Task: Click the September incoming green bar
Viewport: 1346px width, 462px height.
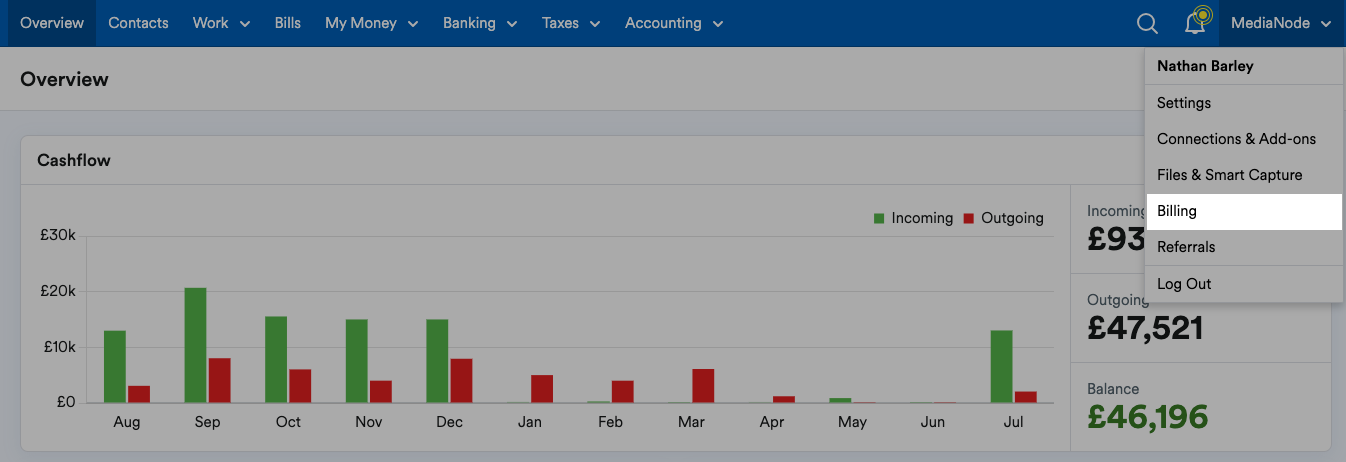Action: 195,345
